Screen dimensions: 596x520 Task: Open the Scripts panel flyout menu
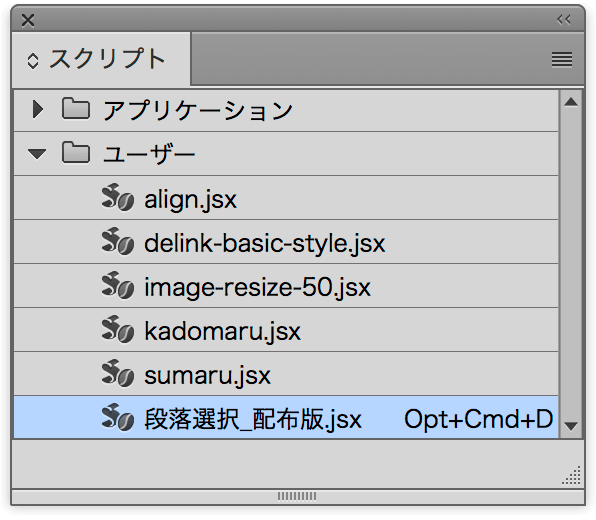[x=562, y=59]
